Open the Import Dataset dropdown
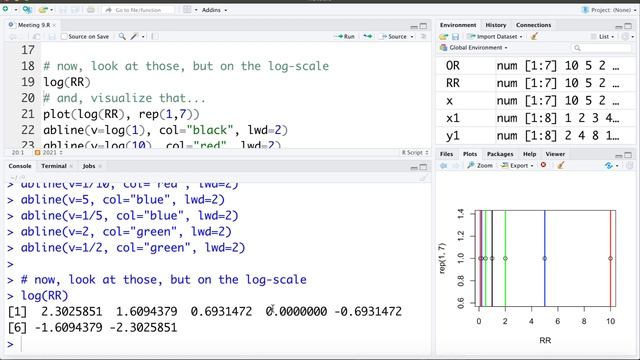The height and width of the screenshot is (360, 640). click(x=495, y=37)
